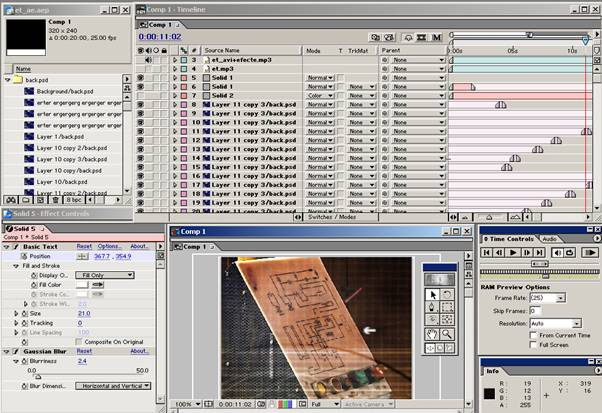The image size is (602, 413).
Task: Select the Rotation tool in tools palette
Action: point(446,295)
